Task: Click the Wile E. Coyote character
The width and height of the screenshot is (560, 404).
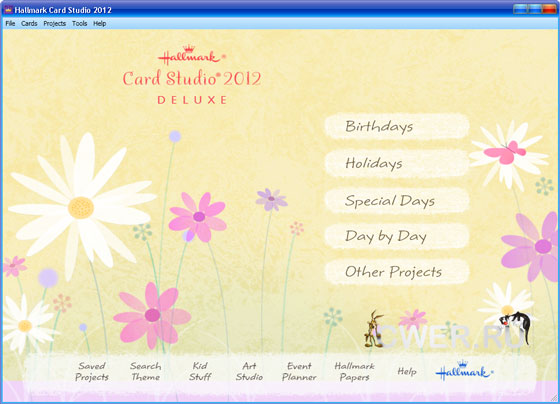Action: click(x=374, y=329)
